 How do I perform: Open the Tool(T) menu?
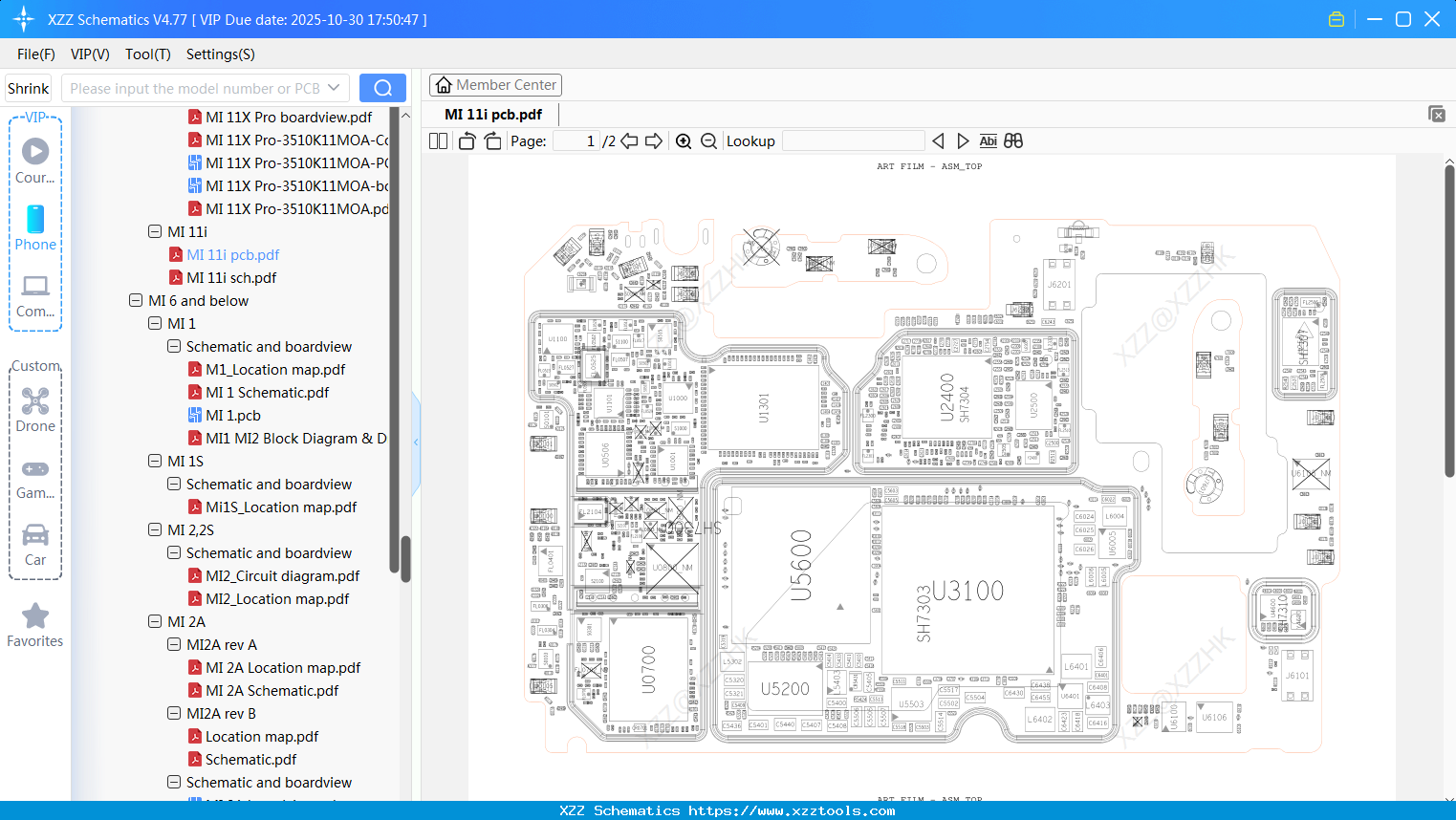tap(147, 54)
